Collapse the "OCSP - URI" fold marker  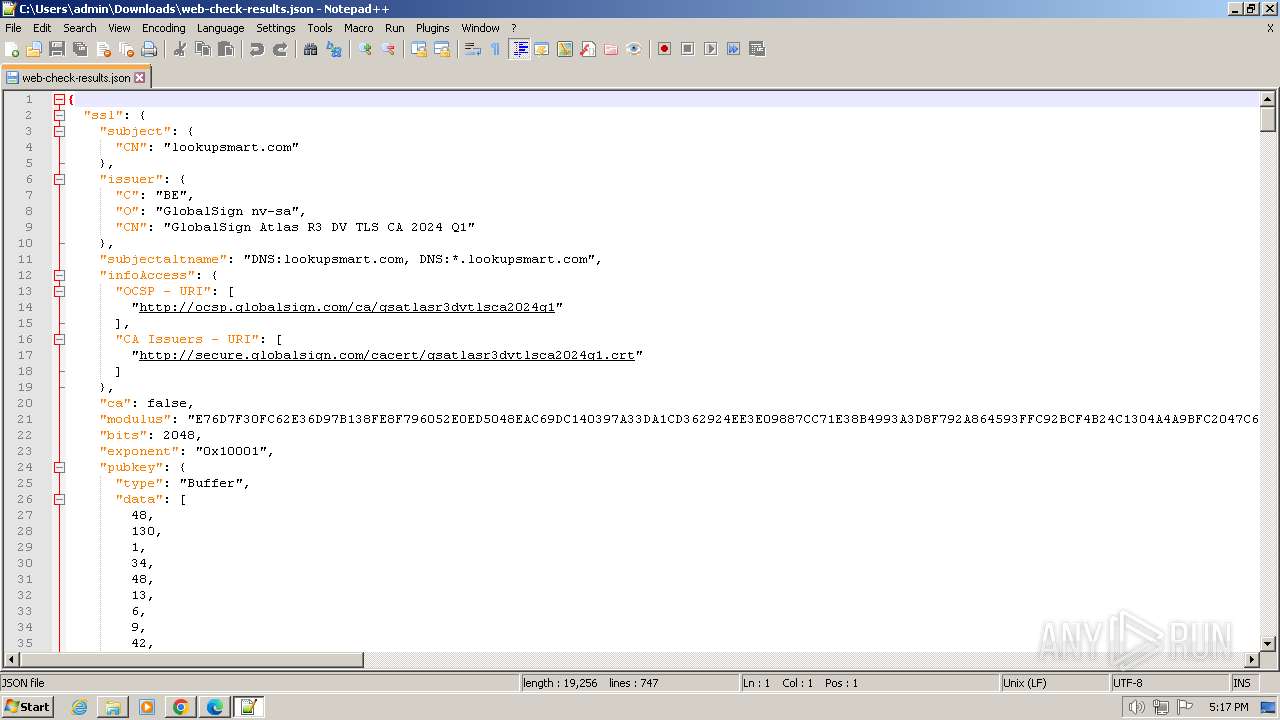click(59, 291)
